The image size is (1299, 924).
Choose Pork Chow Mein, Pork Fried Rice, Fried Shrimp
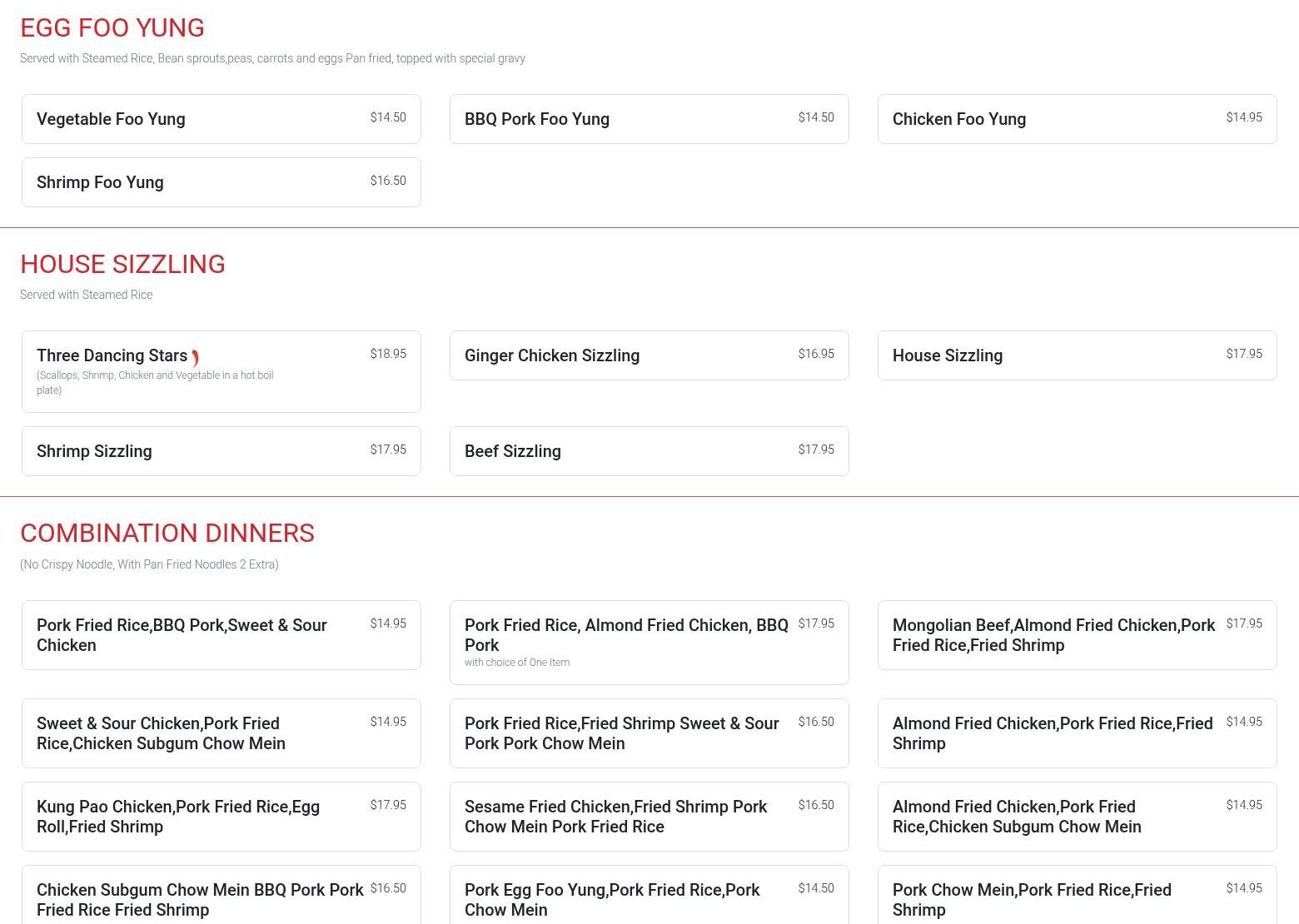(x=1077, y=900)
